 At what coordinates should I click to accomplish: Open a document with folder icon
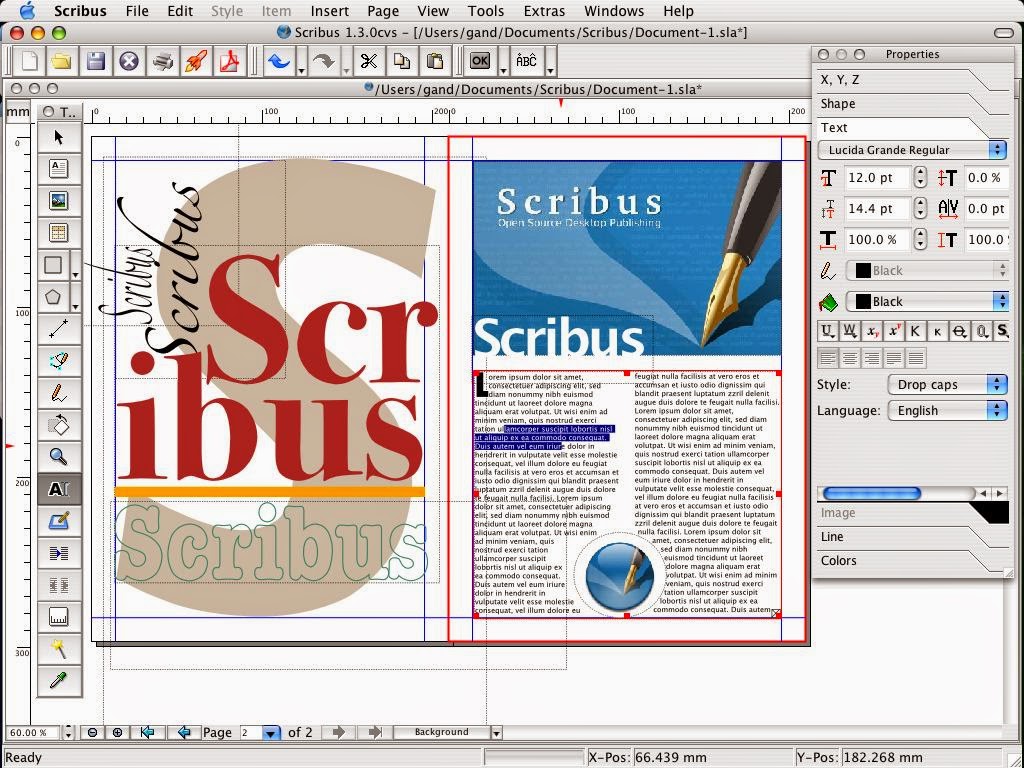[62, 61]
